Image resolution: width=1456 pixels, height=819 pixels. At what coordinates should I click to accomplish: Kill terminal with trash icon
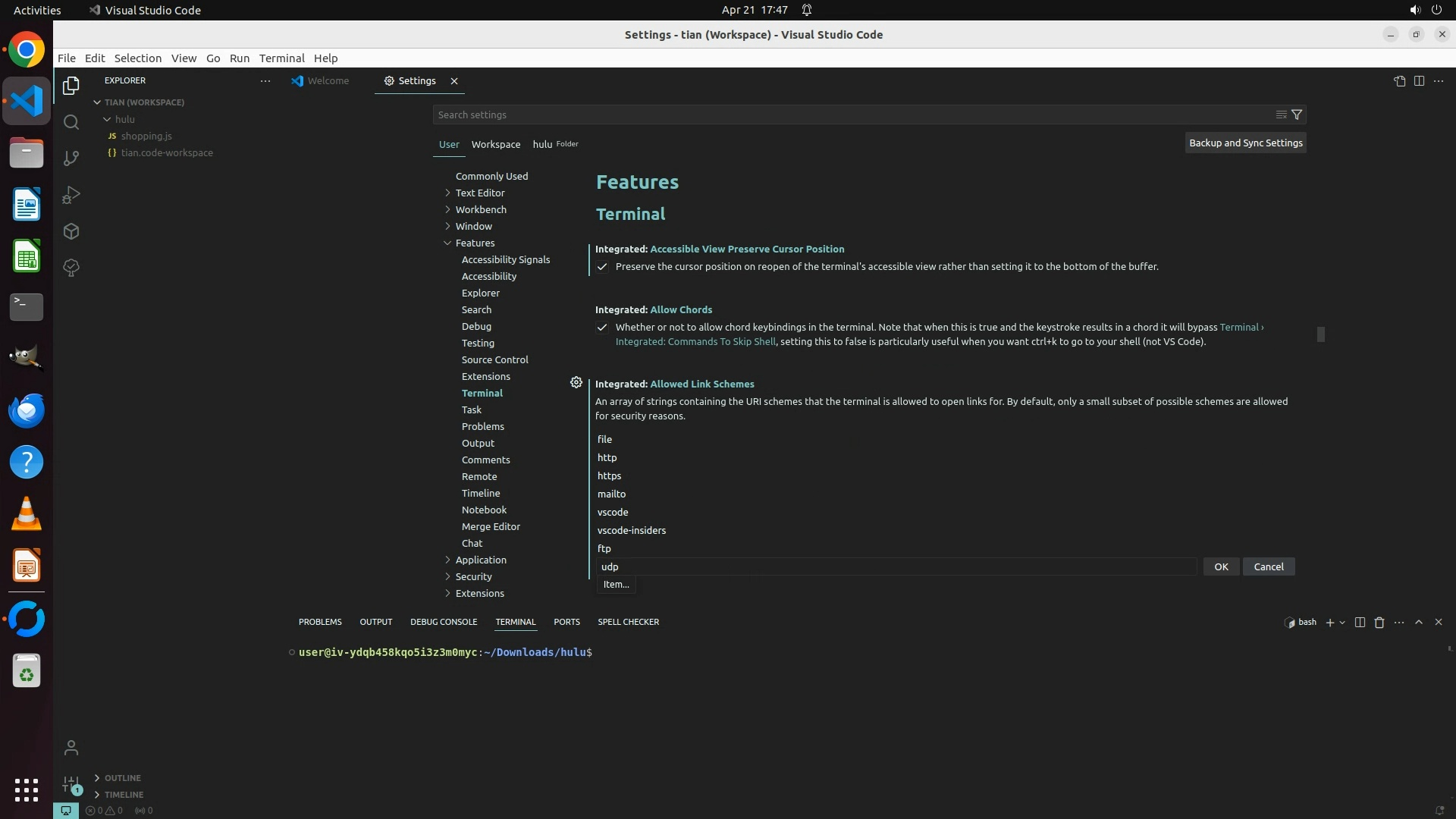tap(1379, 622)
